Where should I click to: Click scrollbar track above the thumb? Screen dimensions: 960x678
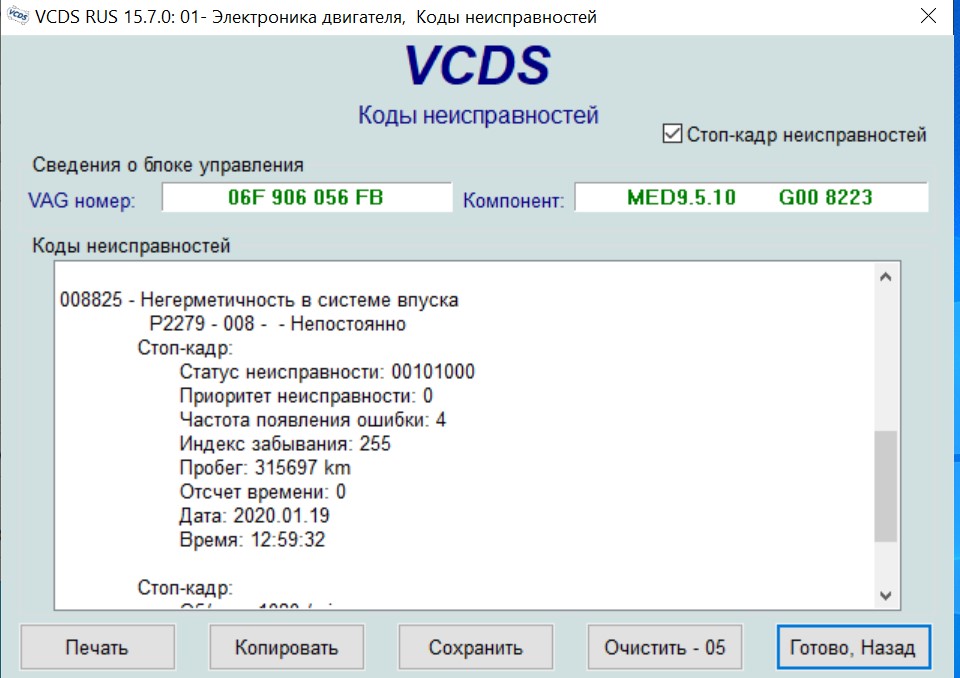885,360
